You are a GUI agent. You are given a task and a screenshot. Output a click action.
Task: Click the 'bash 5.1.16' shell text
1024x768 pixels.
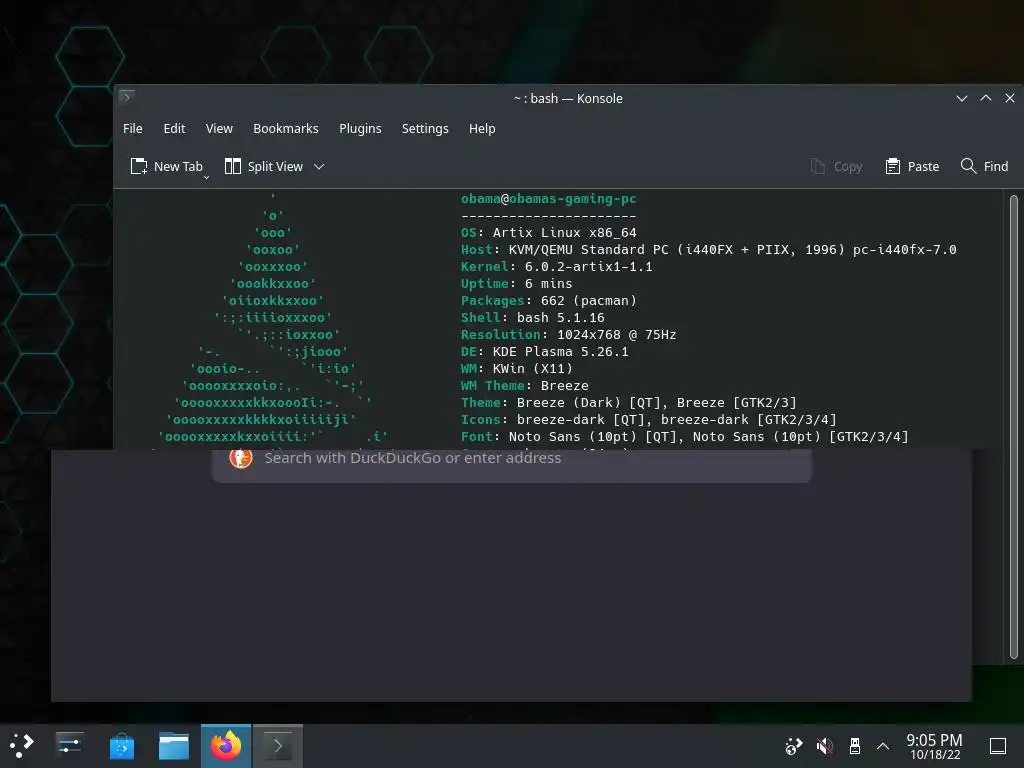[560, 317]
